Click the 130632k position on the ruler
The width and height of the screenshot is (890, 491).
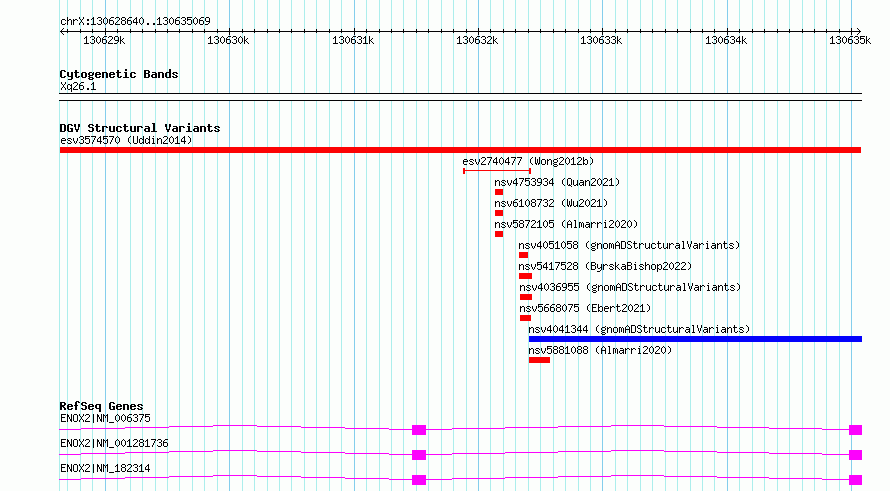coord(477,41)
